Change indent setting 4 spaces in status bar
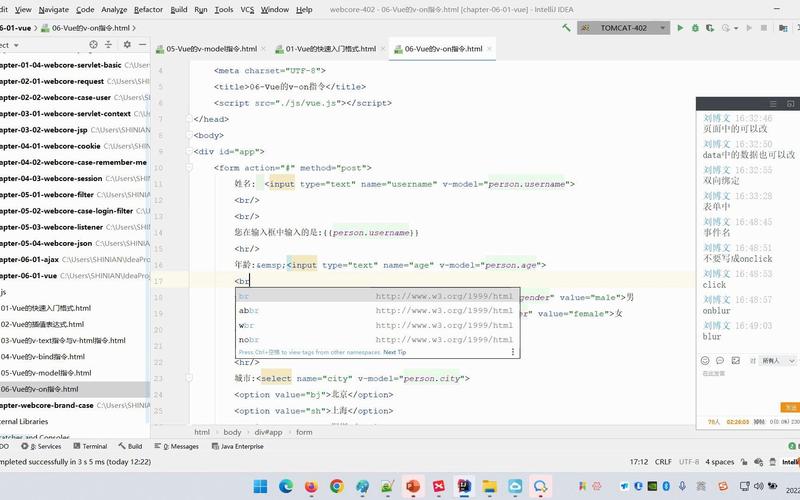 pyautogui.click(x=719, y=462)
